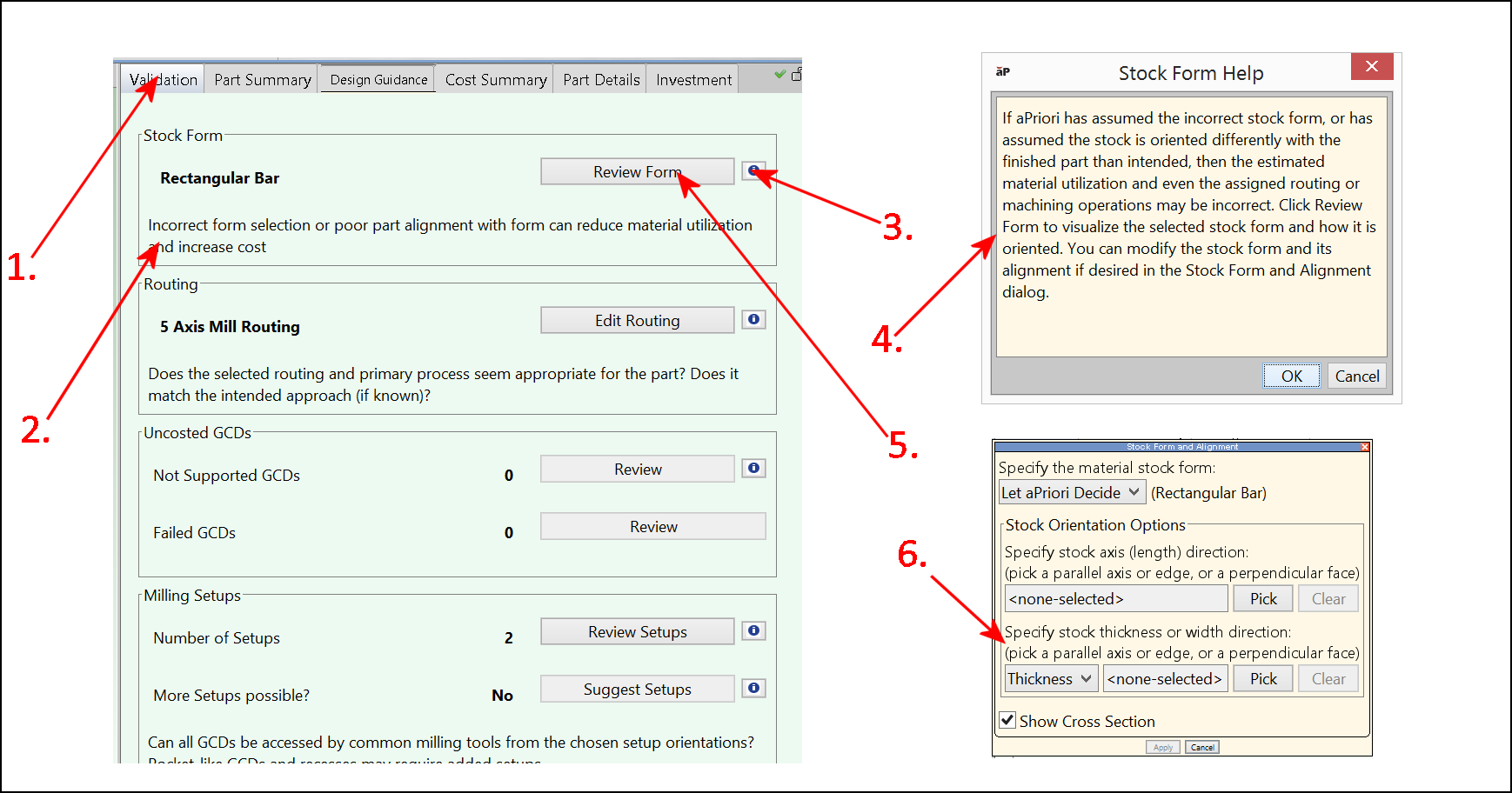Viewport: 1512px width, 793px height.
Task: Click the stock axis none-selected field
Action: 1115,599
